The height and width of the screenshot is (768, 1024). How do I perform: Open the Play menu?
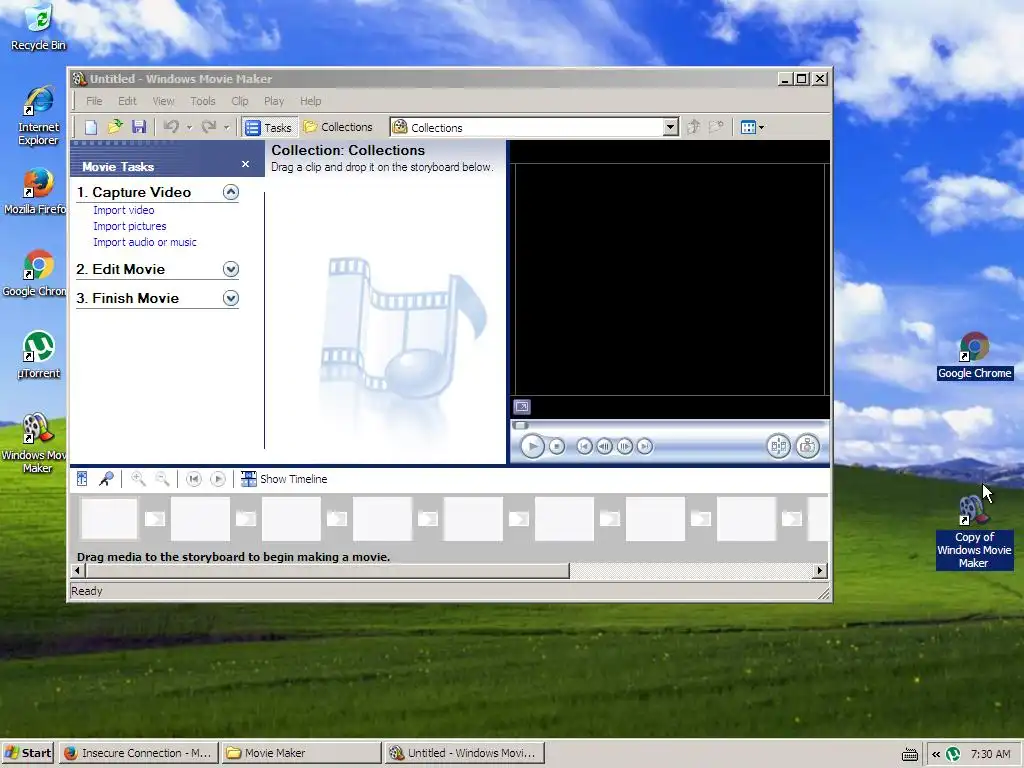[274, 101]
